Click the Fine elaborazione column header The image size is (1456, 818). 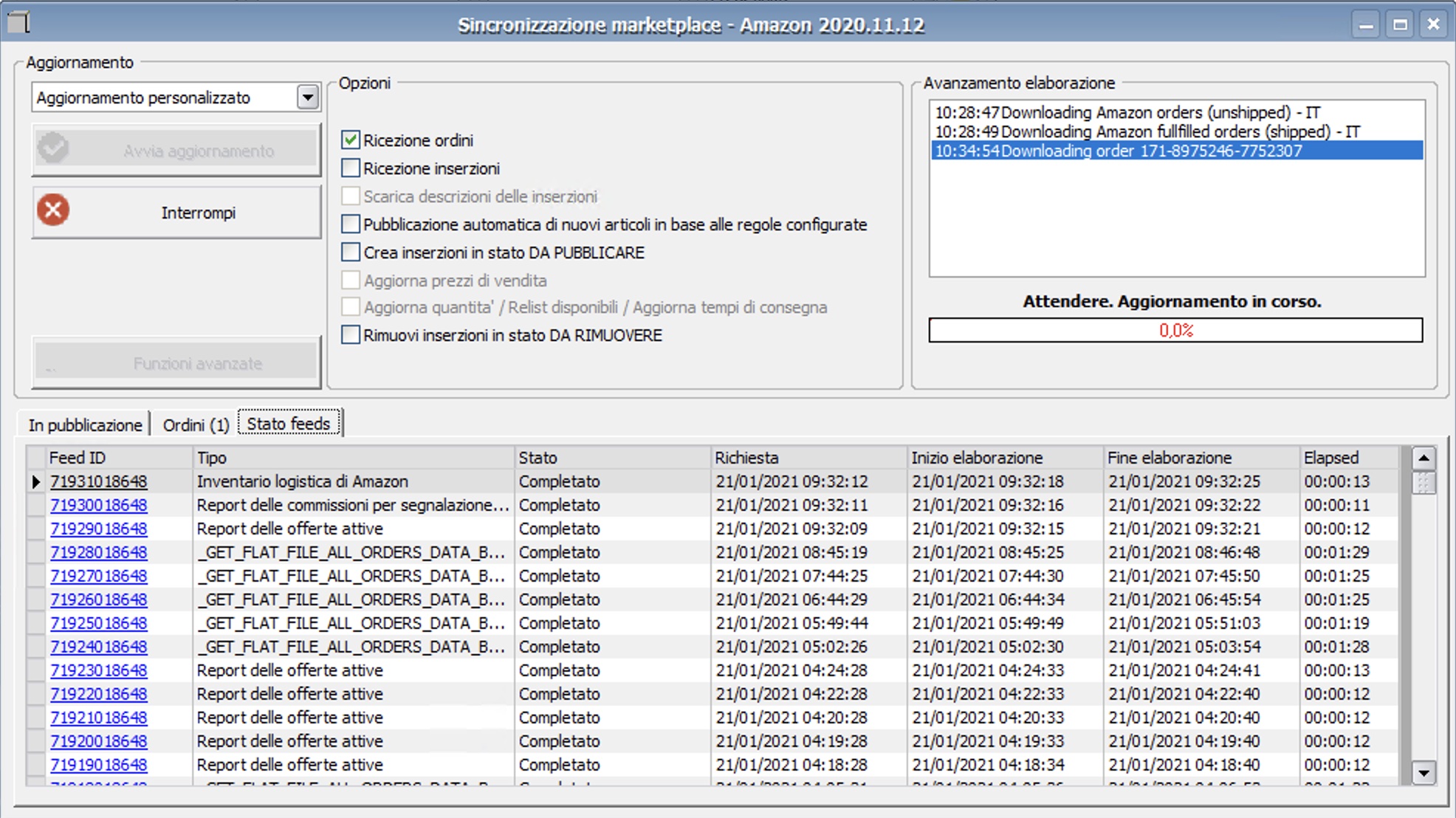click(1202, 458)
